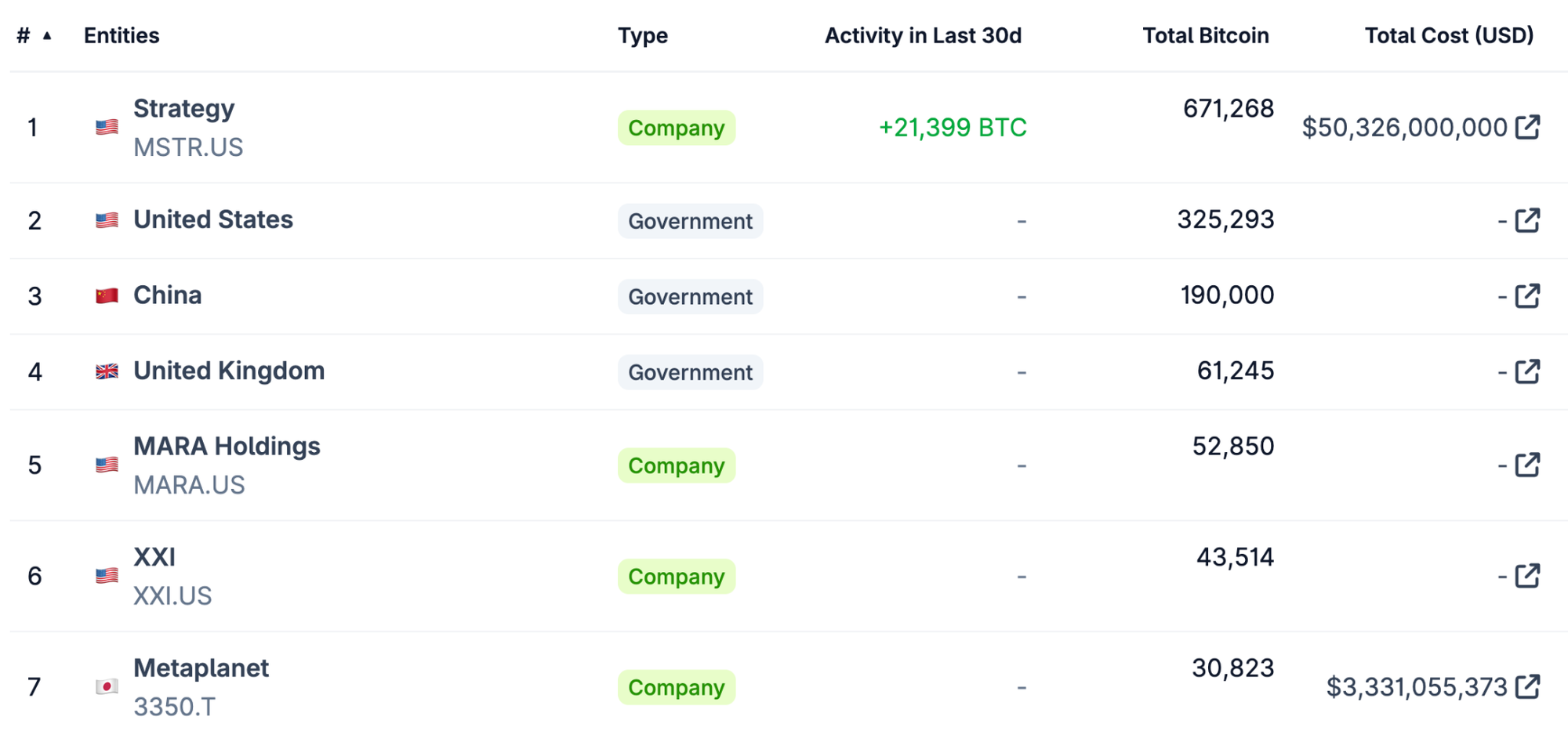
Task: Open United Kingdom external link icon
Action: click(1527, 371)
